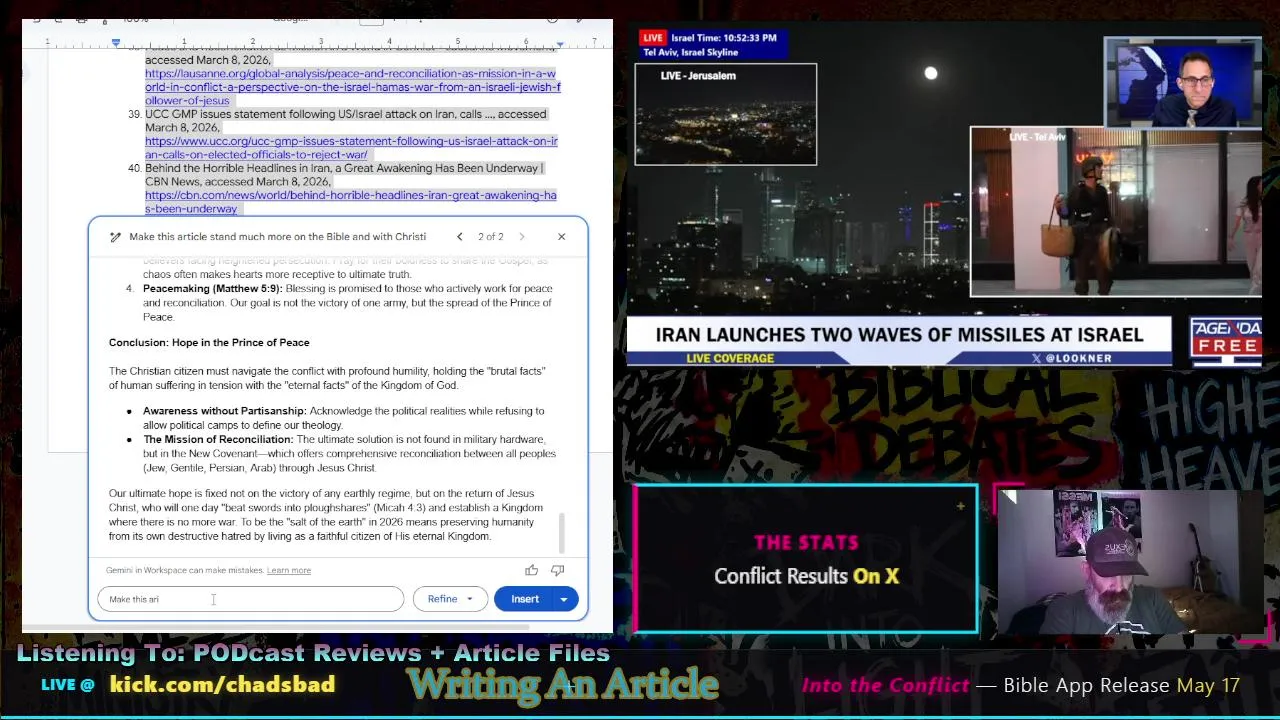This screenshot has width=1280, height=720.
Task: Click the red LIVE badge on news stream
Action: (653, 38)
